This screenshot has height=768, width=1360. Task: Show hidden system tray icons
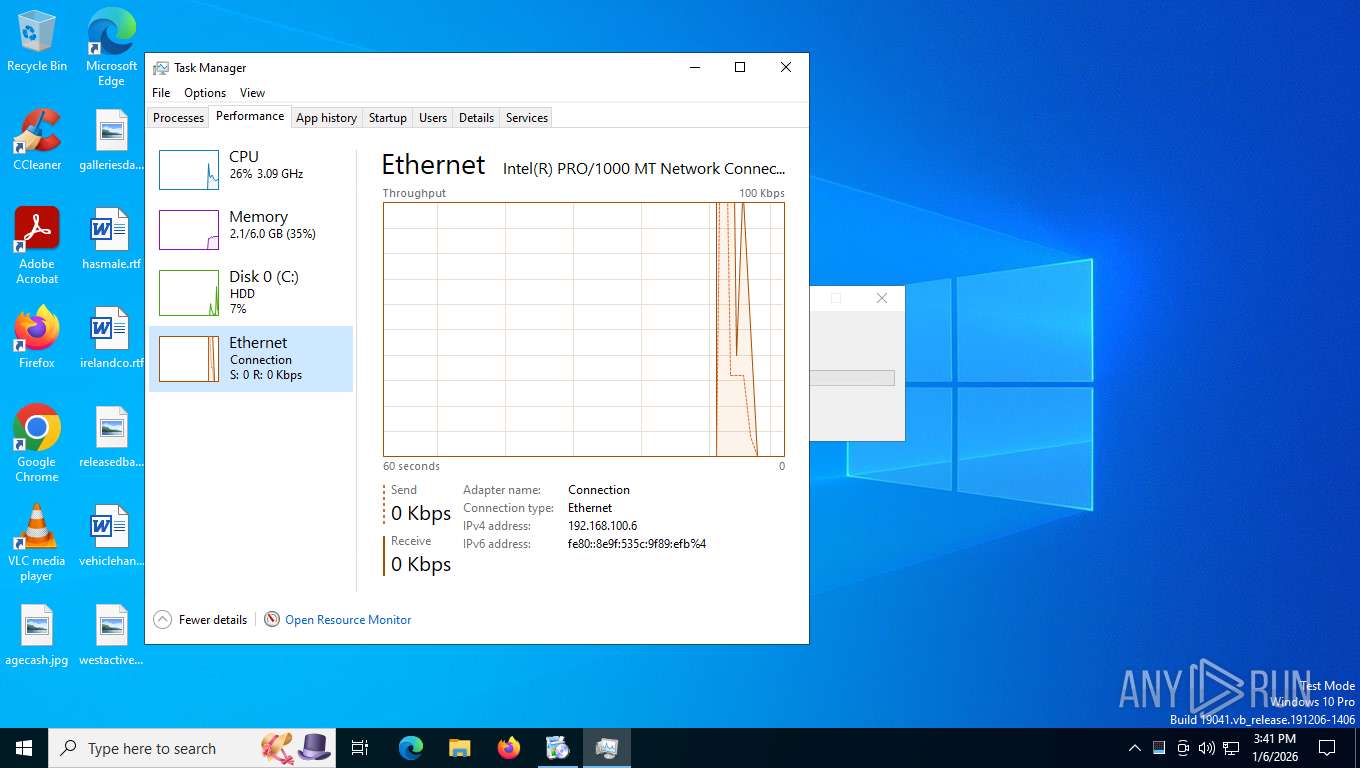(x=1134, y=748)
